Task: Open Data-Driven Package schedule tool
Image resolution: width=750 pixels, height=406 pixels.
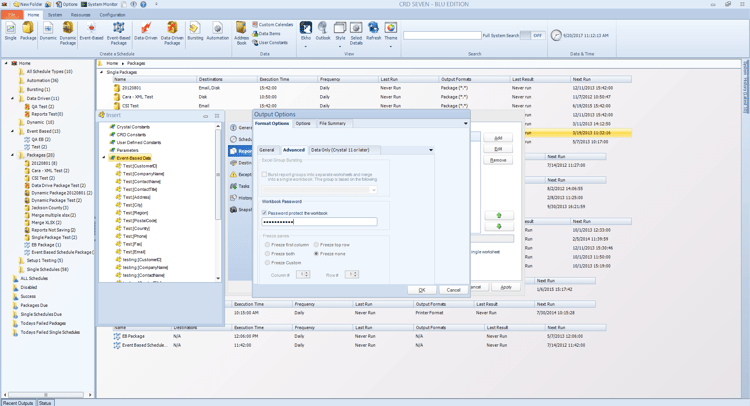Action: (172, 33)
